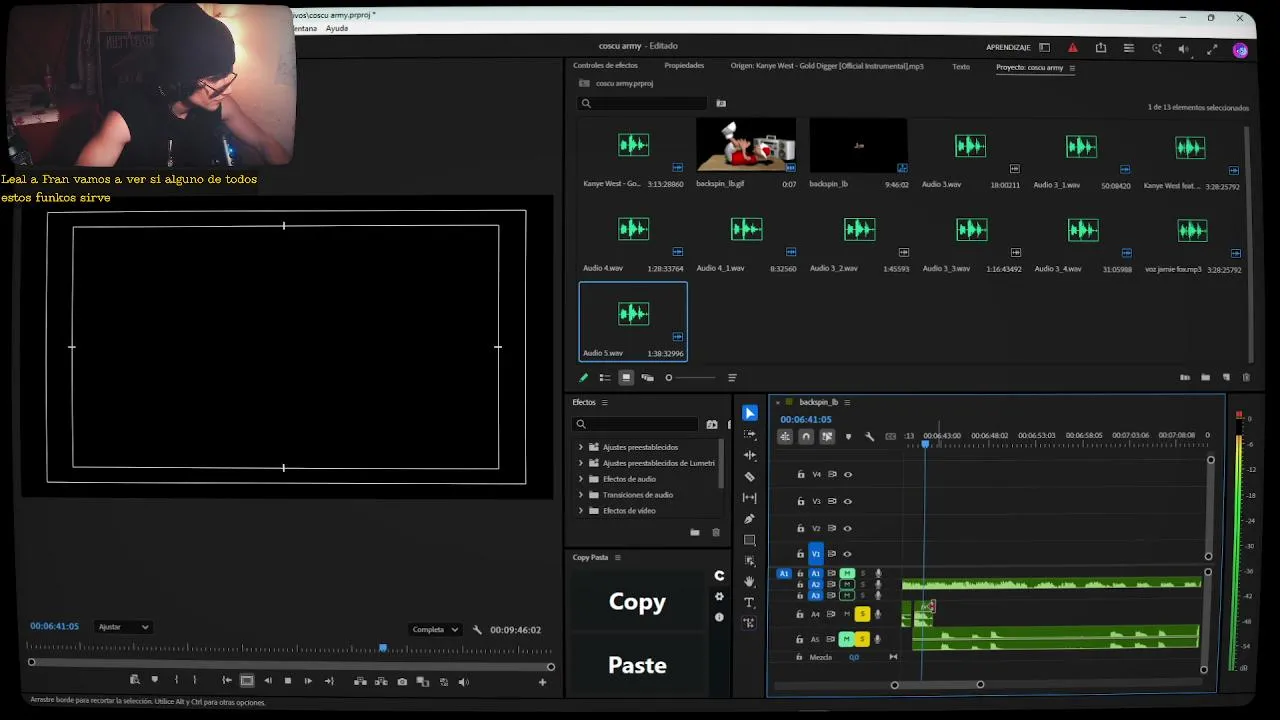This screenshot has width=1280, height=720.
Task: Open timeline display settings wrench
Action: [869, 436]
